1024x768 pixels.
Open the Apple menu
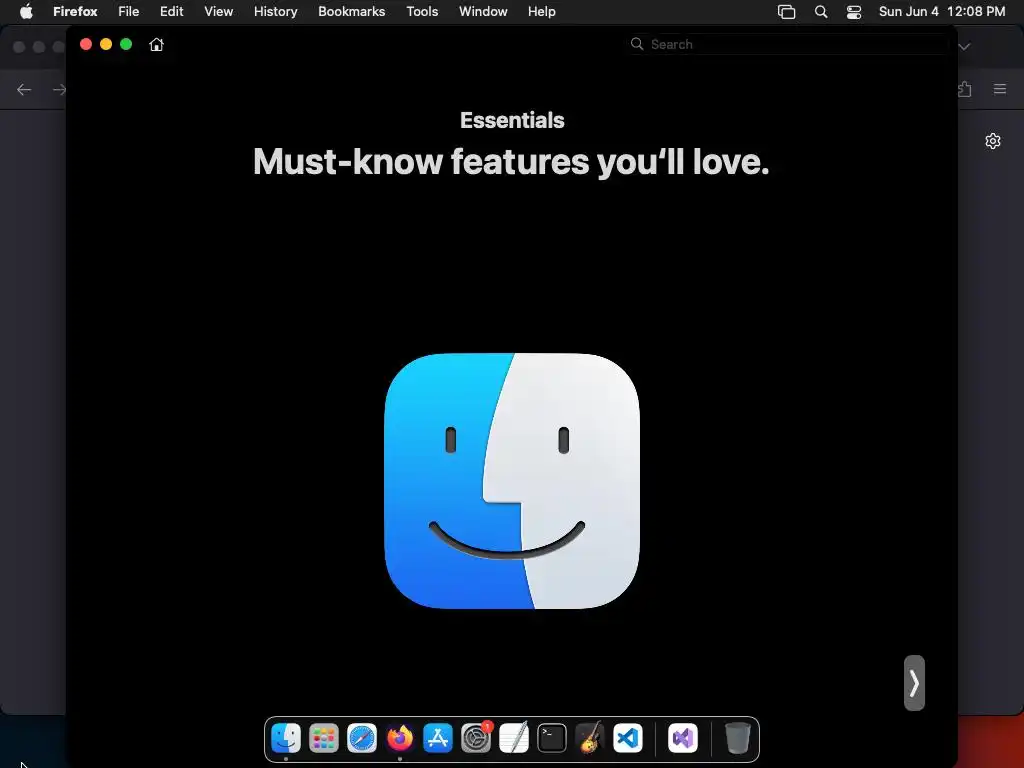26,11
